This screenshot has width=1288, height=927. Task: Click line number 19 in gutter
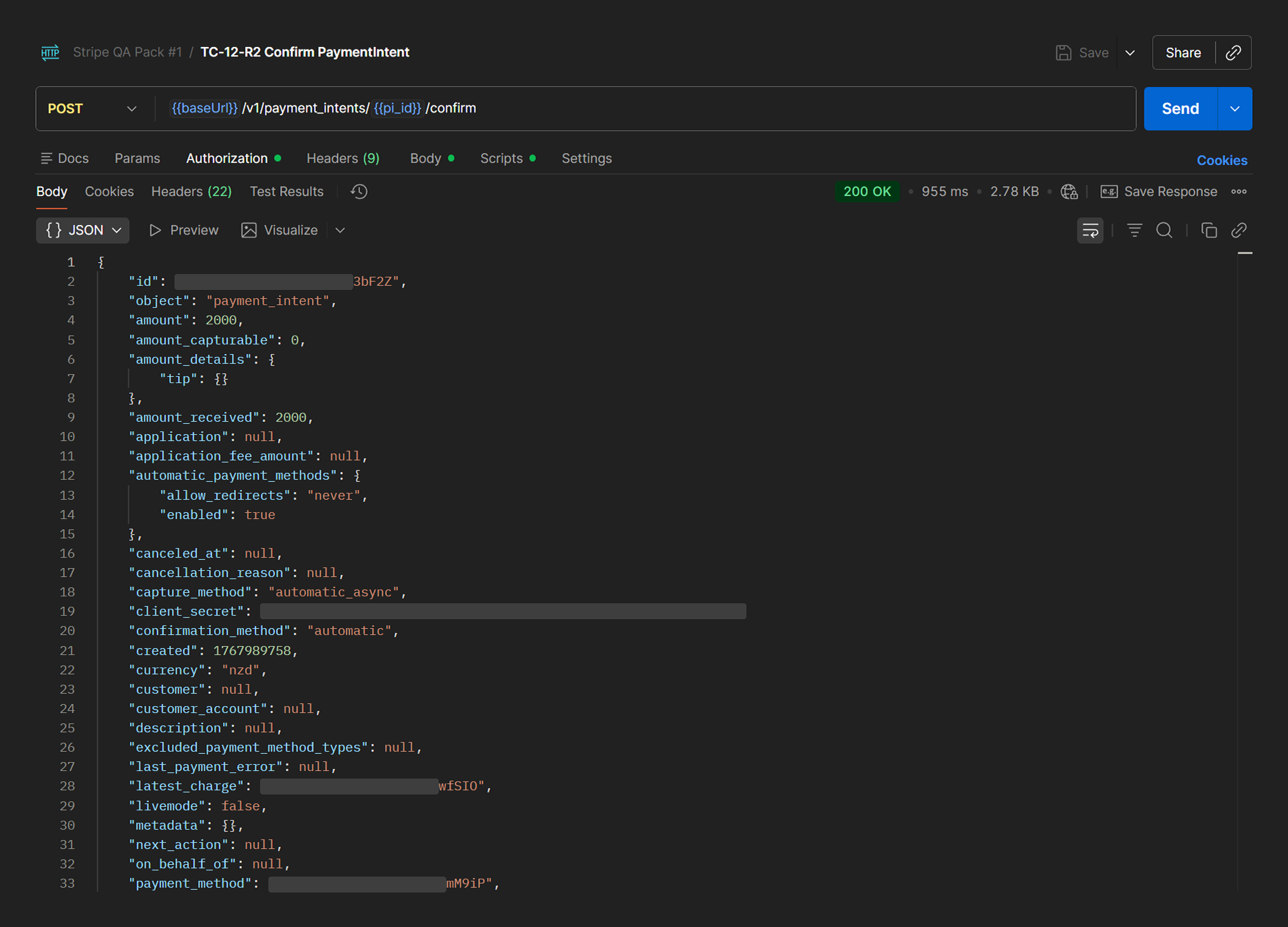coord(67,611)
